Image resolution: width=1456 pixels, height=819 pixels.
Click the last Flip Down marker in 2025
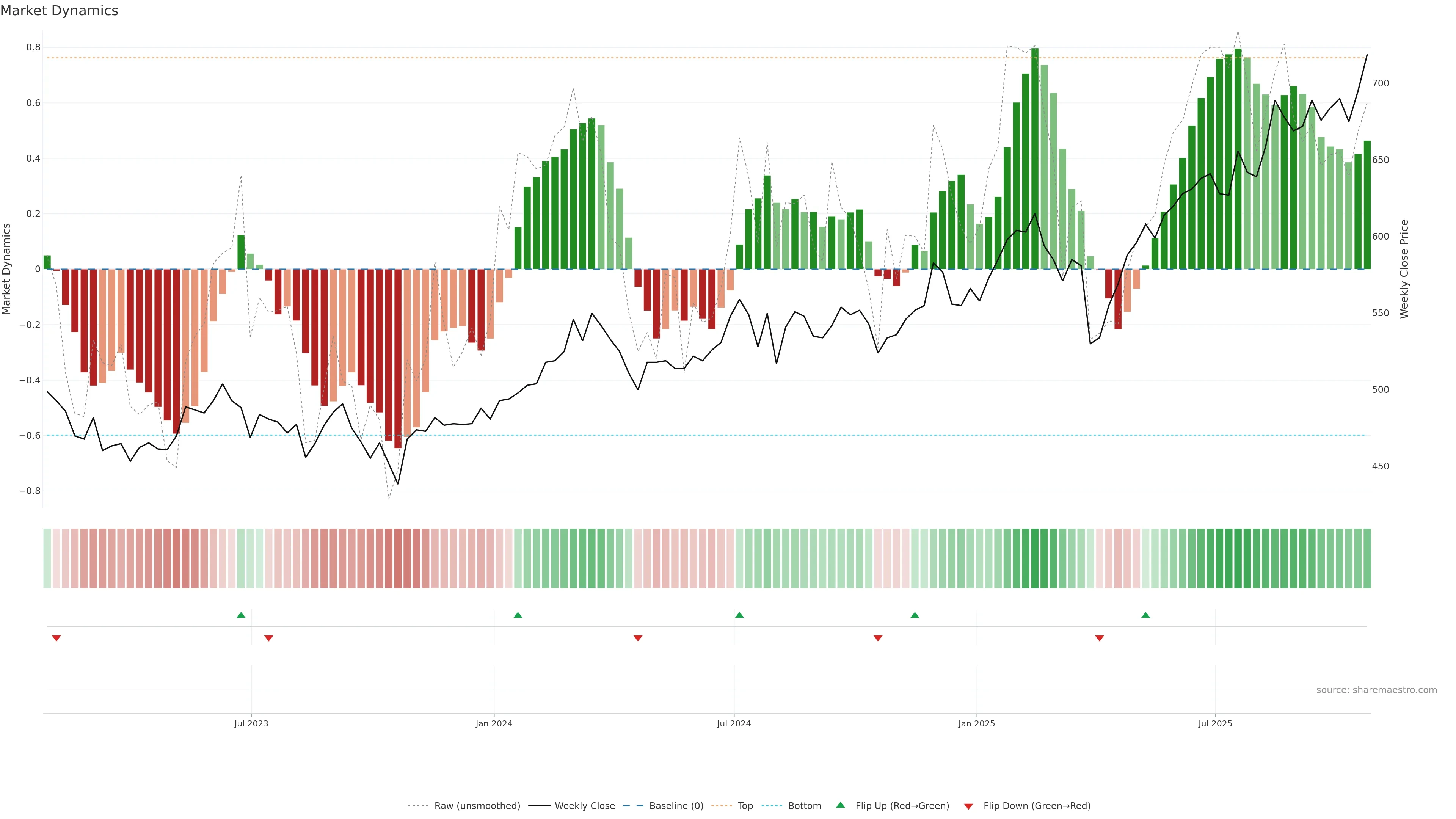pyautogui.click(x=1099, y=638)
